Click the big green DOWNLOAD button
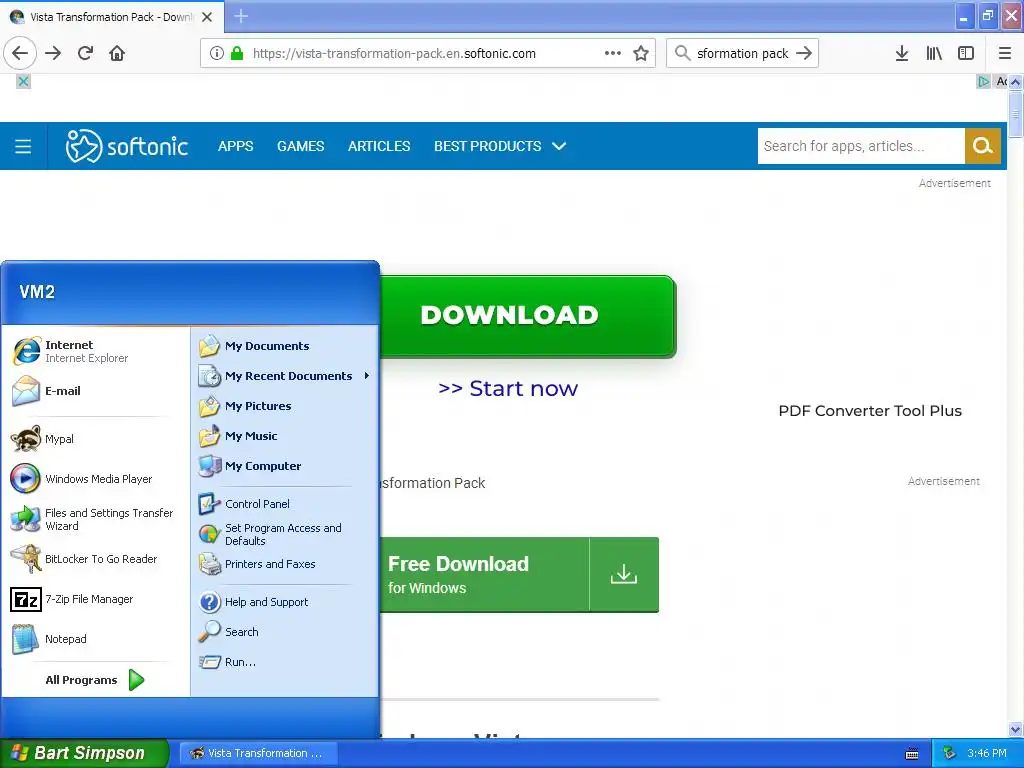This screenshot has width=1024, height=768. (x=528, y=315)
